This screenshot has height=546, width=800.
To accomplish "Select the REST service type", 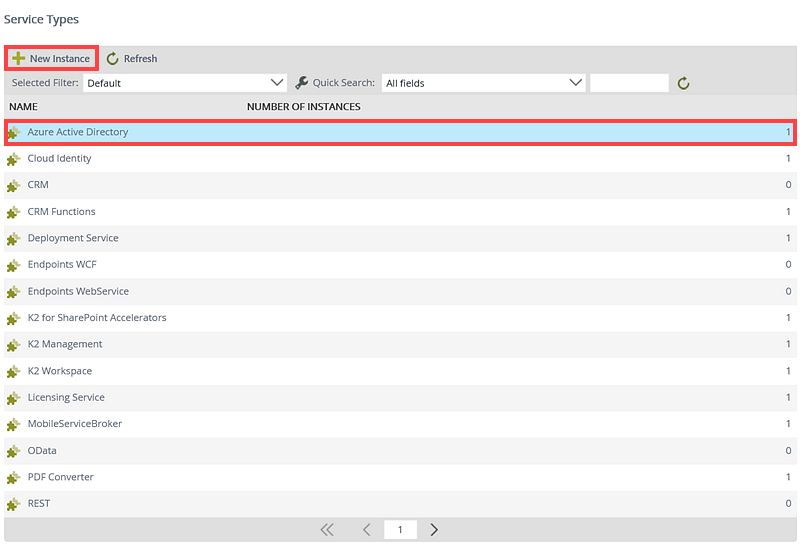I will [x=400, y=504].
